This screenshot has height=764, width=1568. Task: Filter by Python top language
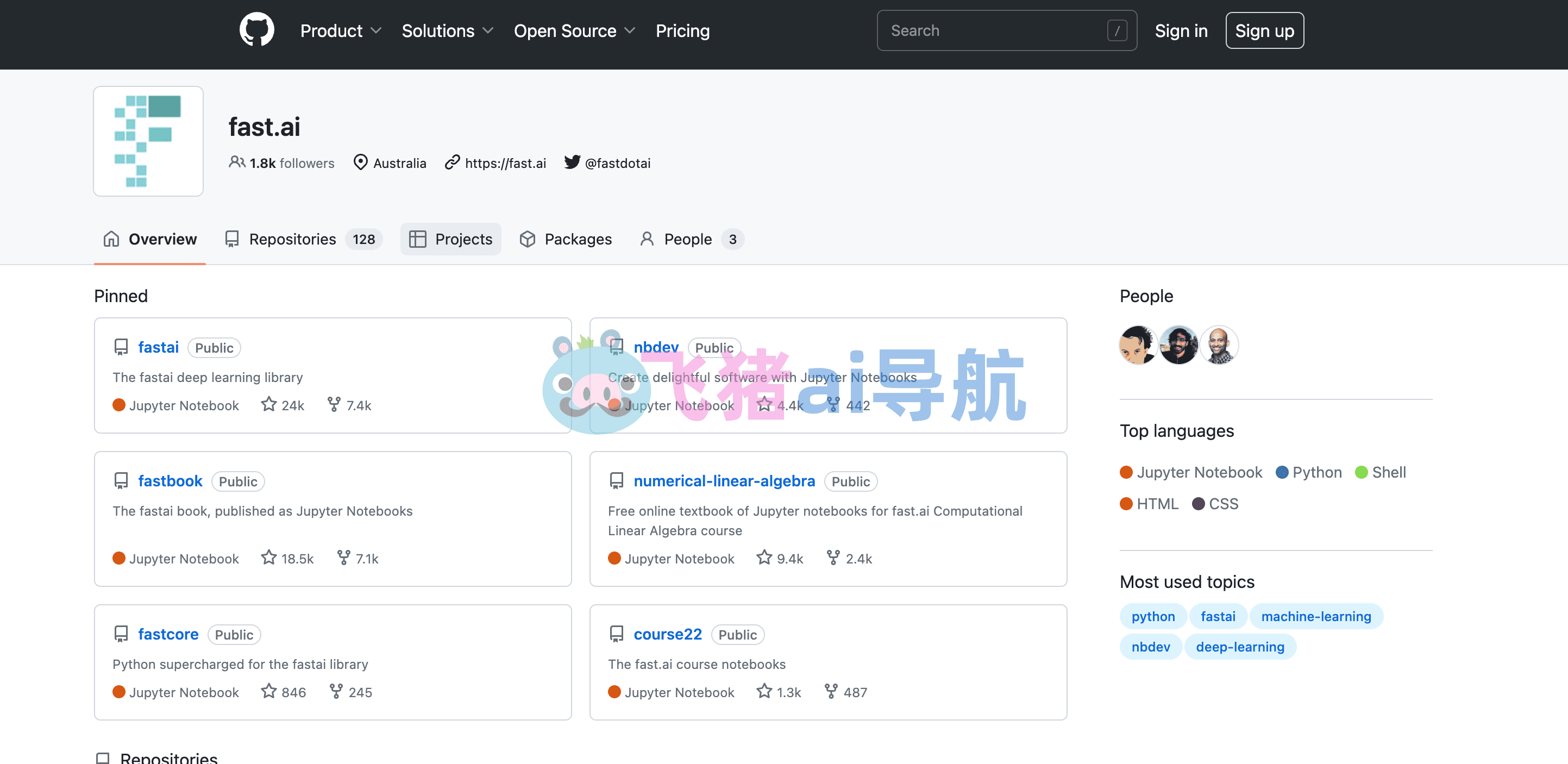point(1309,472)
